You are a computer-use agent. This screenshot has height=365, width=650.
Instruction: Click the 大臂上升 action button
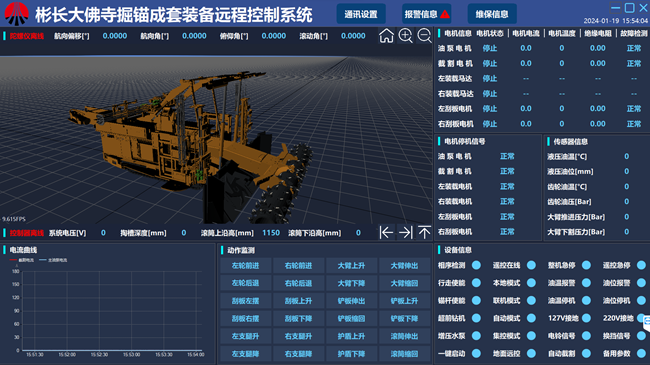coord(351,265)
